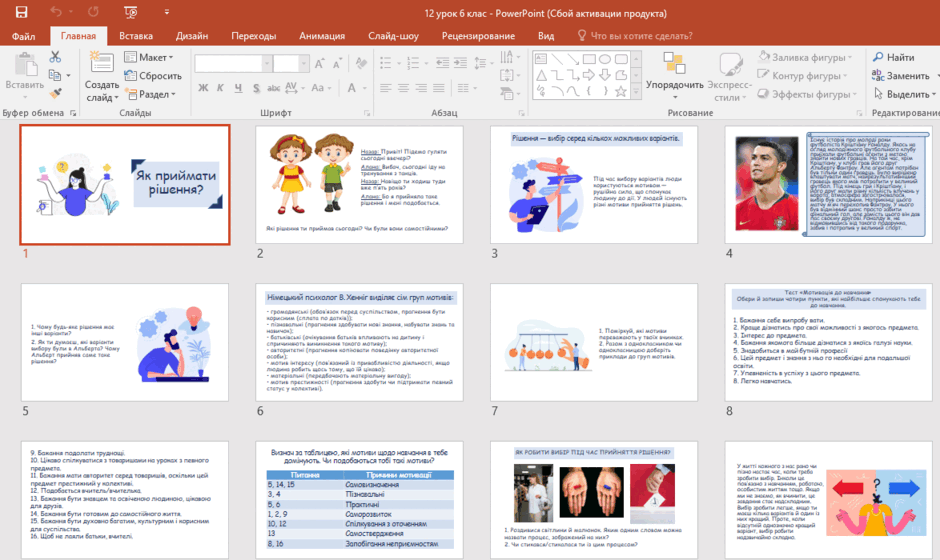Click the Decrease Font Size icon
The width and height of the screenshot is (940, 560).
tap(338, 64)
